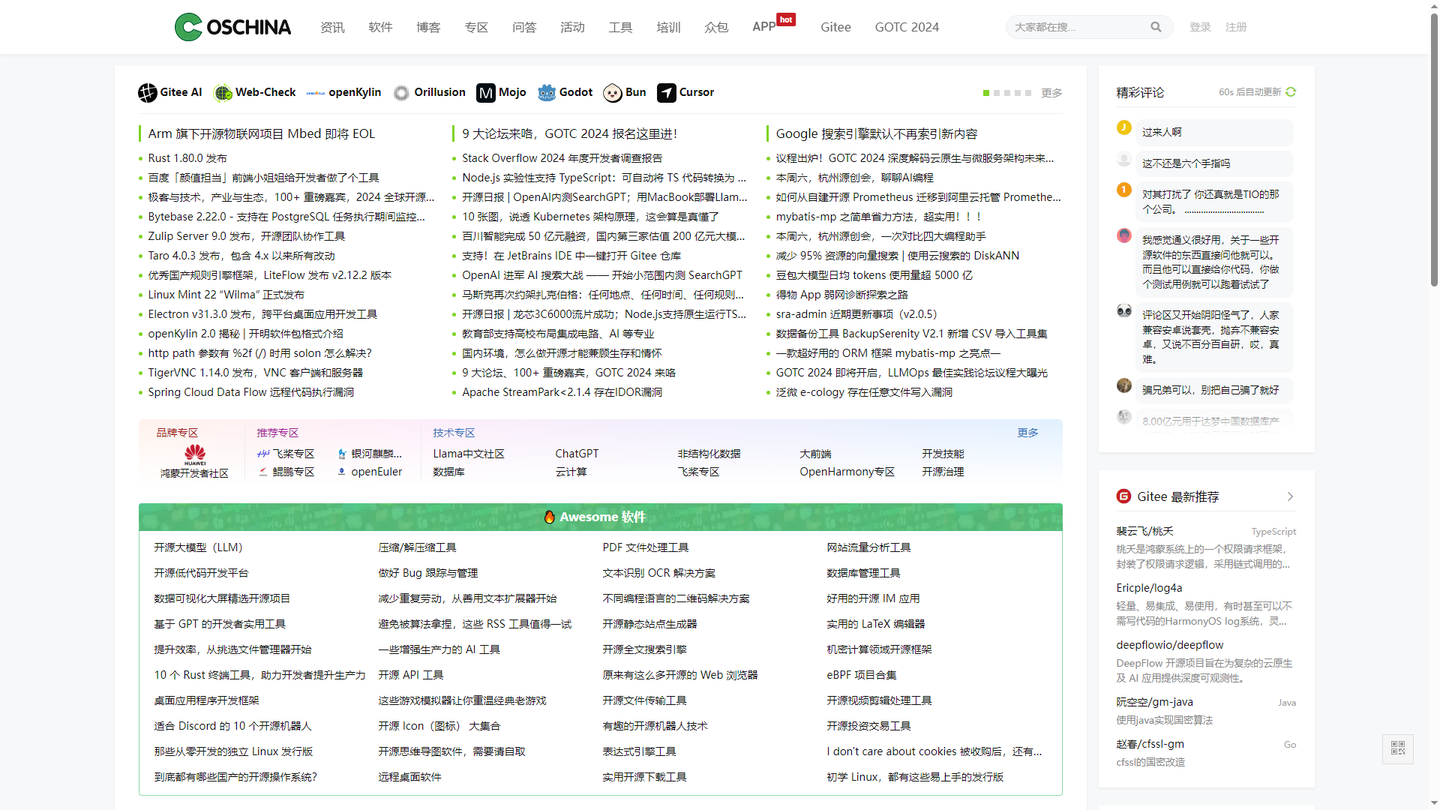Screen dimensions: 1440x810
Task: Open the 软件 menu
Action: (380, 27)
